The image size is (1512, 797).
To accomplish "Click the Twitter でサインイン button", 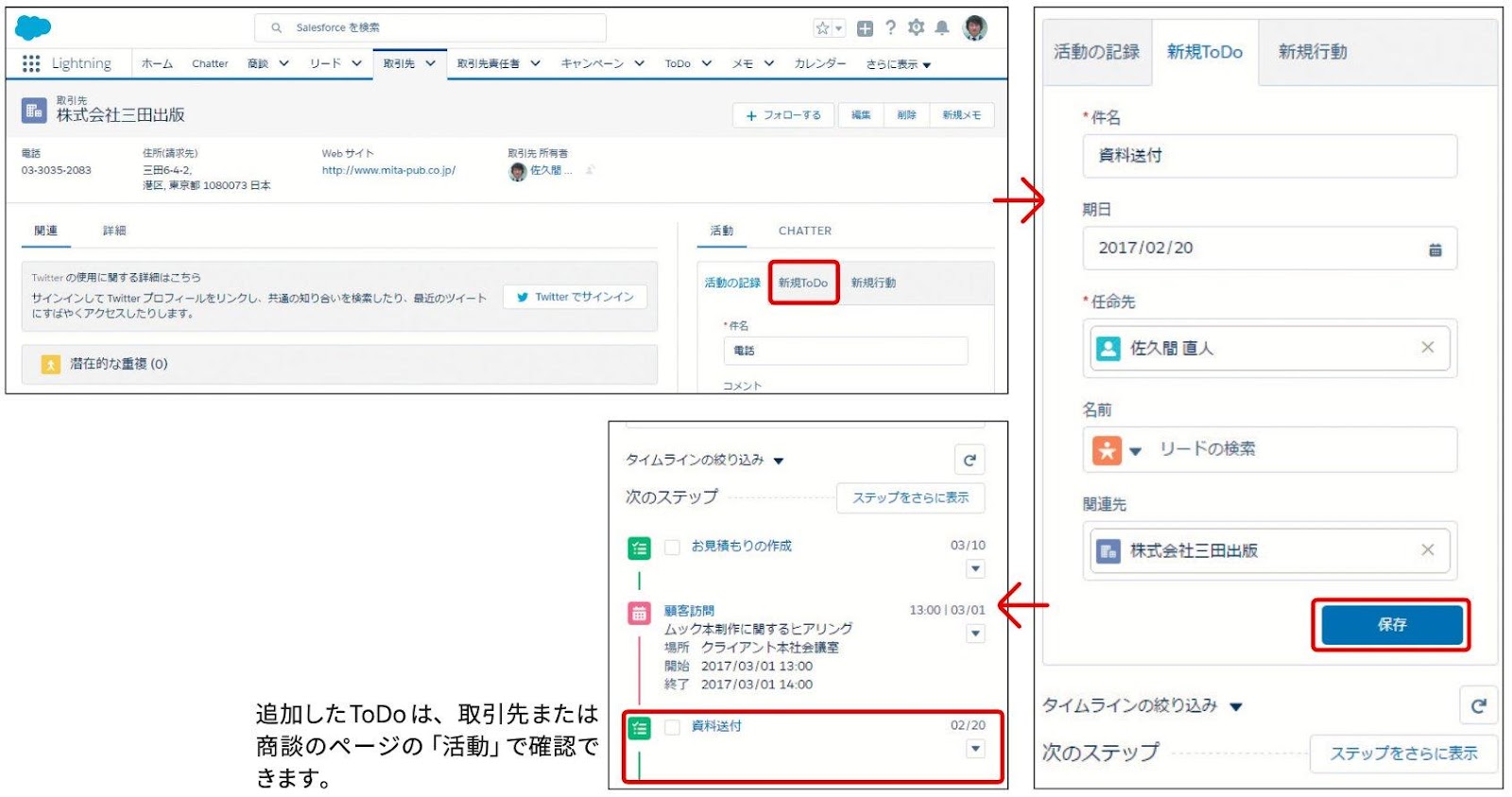I will (576, 297).
